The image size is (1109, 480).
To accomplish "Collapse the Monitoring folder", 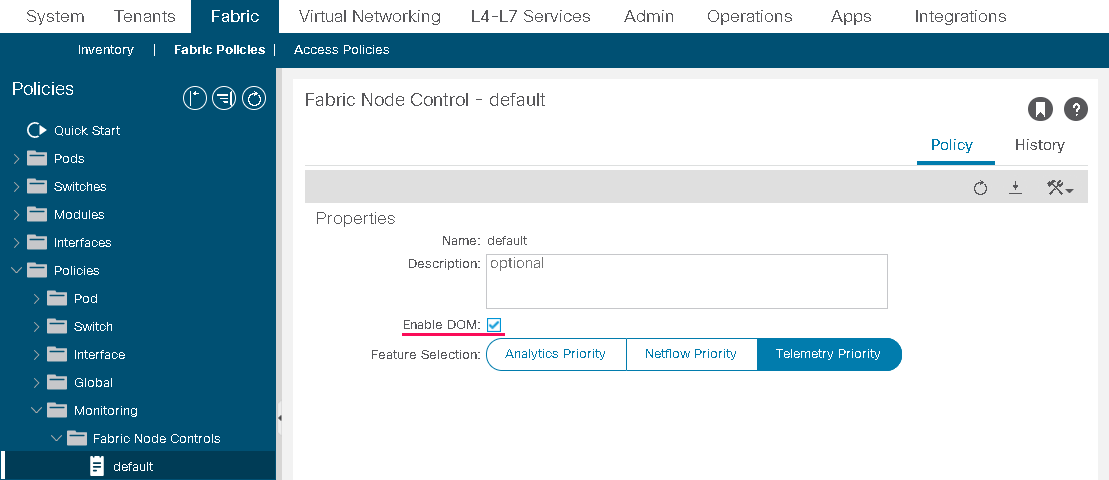I will point(36,411).
